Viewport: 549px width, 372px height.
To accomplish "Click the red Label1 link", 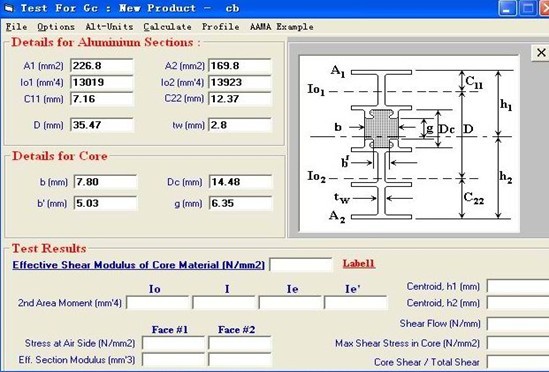I will (x=359, y=264).
